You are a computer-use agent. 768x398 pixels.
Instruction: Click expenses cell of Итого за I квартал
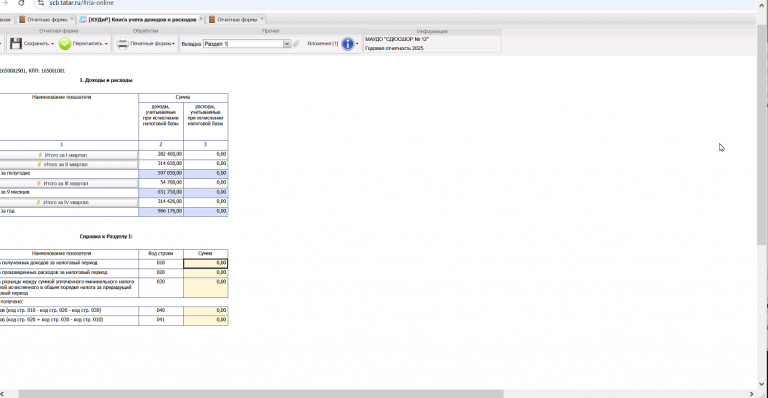tap(206, 155)
